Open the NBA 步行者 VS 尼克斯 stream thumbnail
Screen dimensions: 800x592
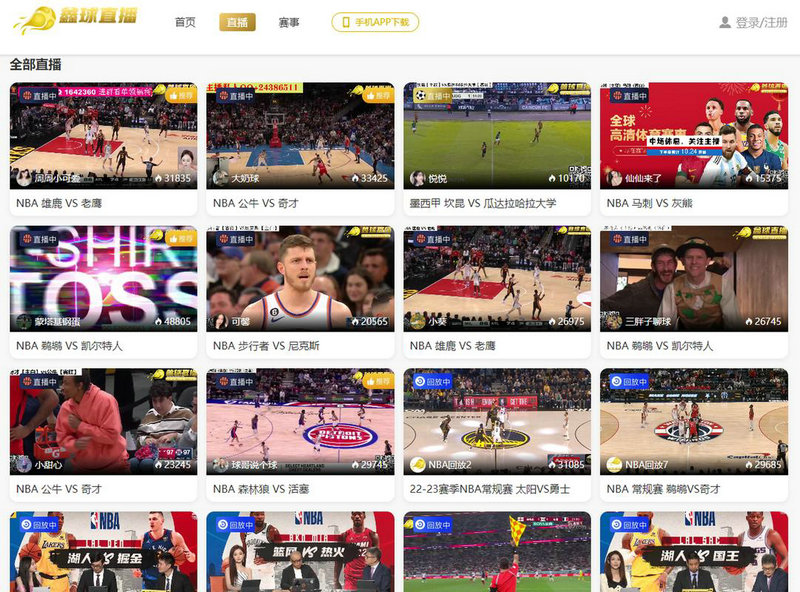pos(300,270)
